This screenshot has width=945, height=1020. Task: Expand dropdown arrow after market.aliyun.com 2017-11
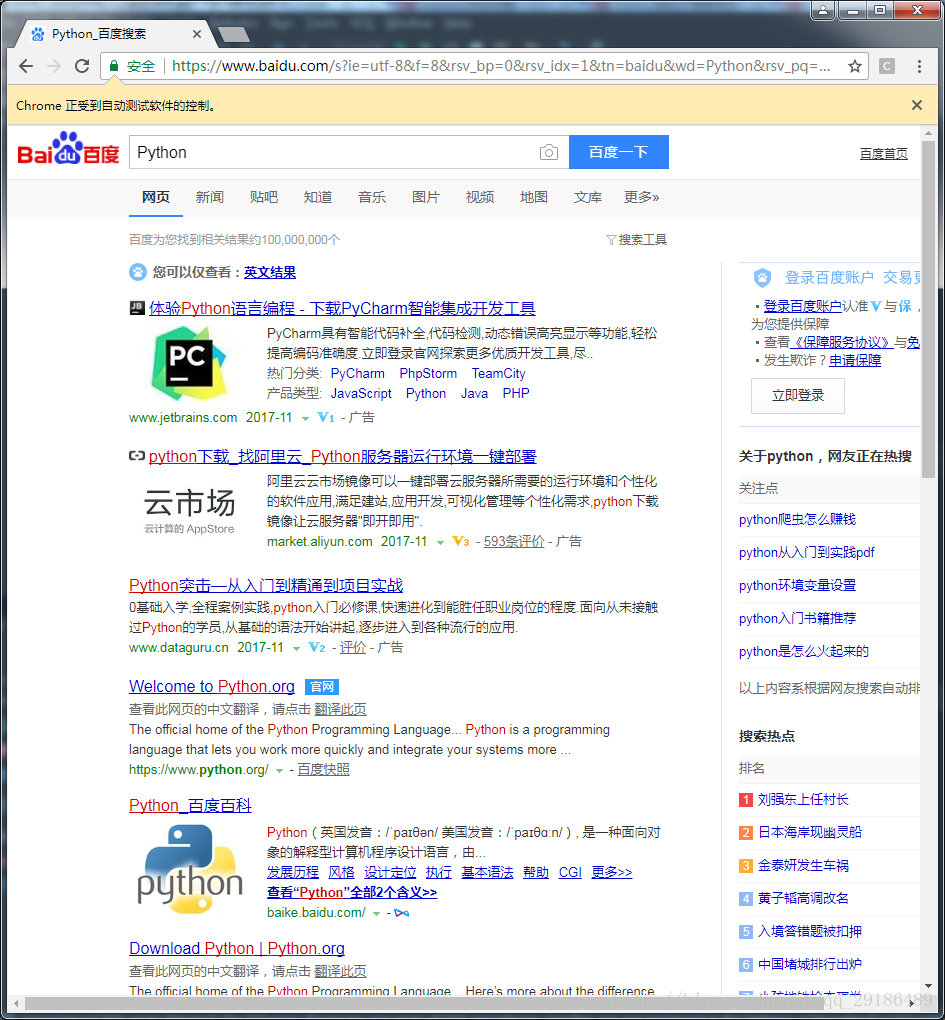pyautogui.click(x=440, y=543)
